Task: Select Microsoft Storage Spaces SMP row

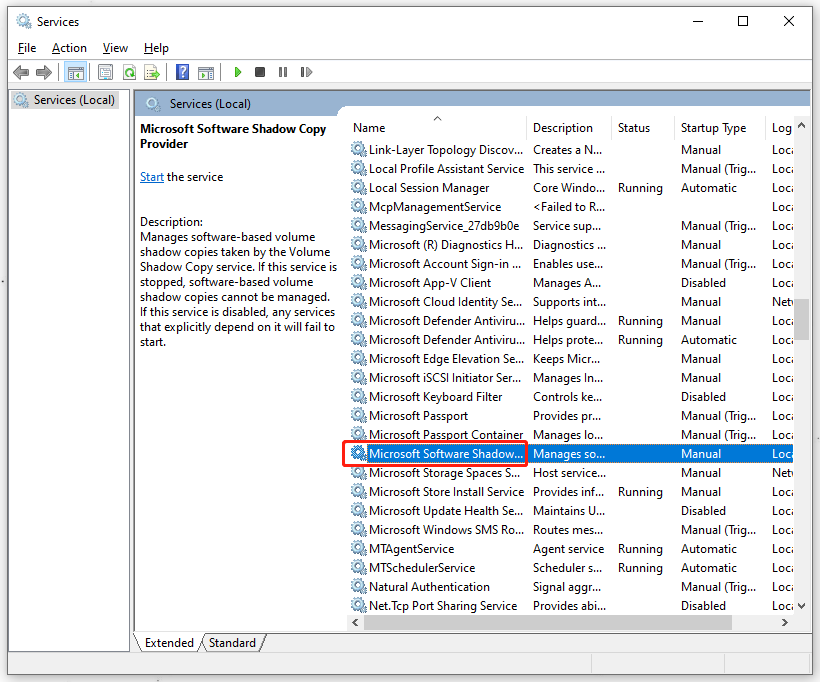Action: pos(571,472)
